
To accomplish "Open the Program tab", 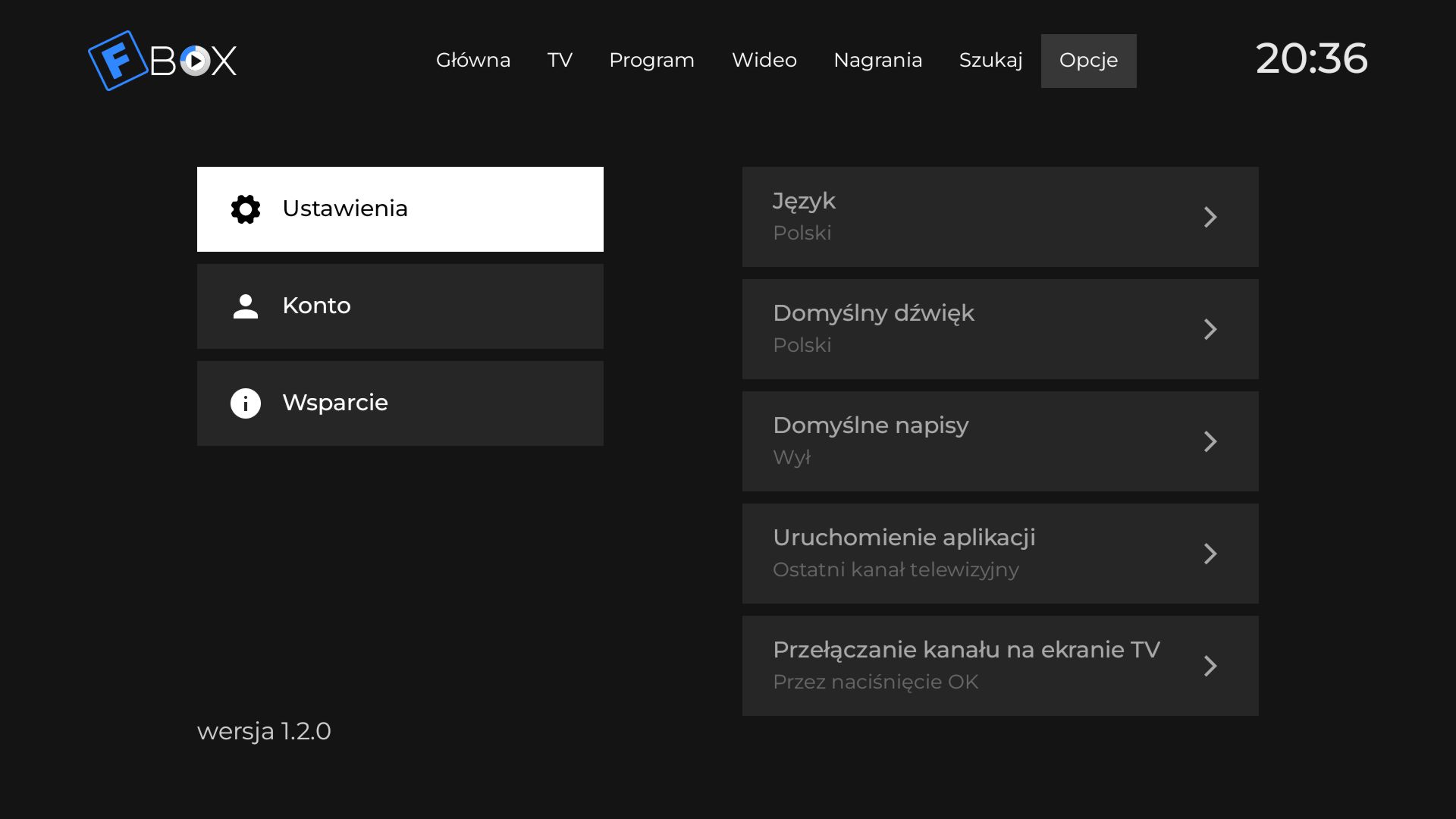I will [x=651, y=61].
